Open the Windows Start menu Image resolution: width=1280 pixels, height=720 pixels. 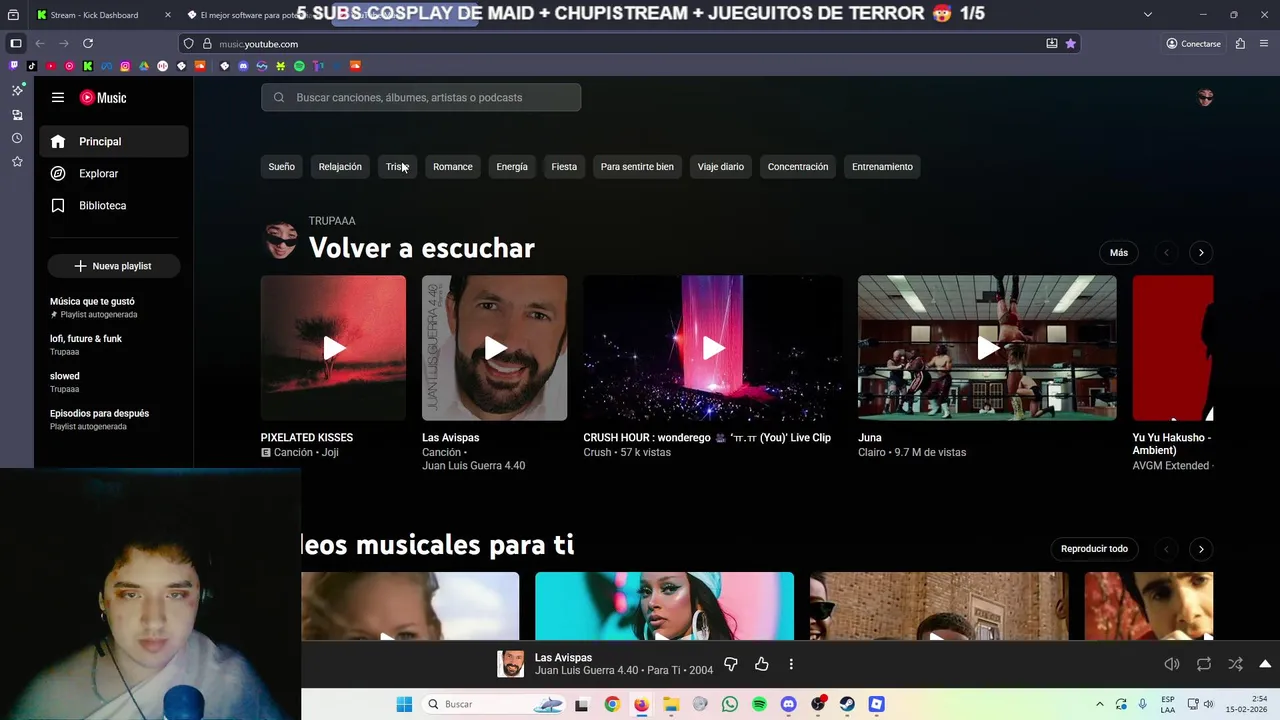[404, 704]
